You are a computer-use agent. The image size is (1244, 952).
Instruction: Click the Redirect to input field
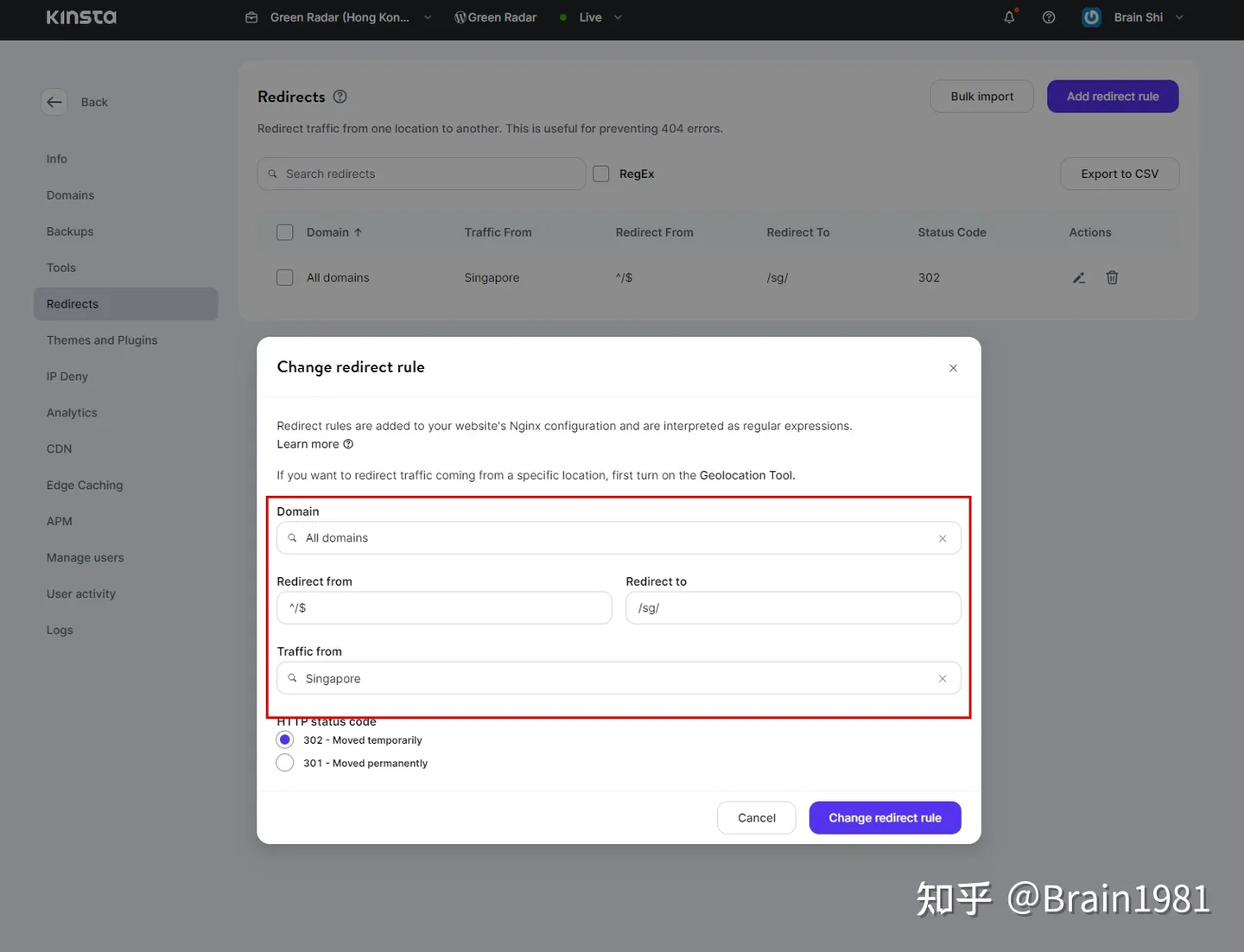point(793,608)
